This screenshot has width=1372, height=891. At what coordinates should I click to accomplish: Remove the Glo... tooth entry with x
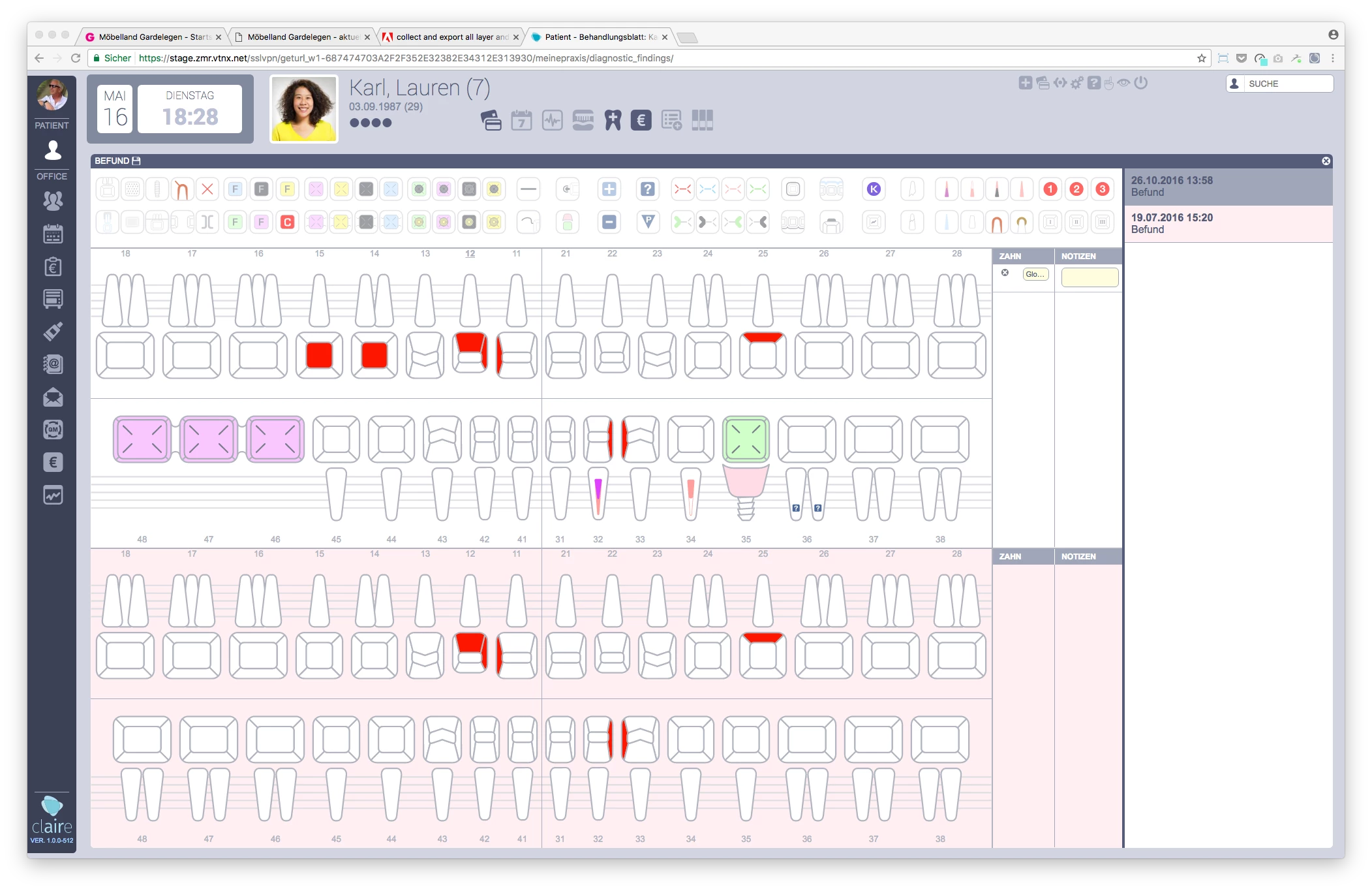(1005, 273)
